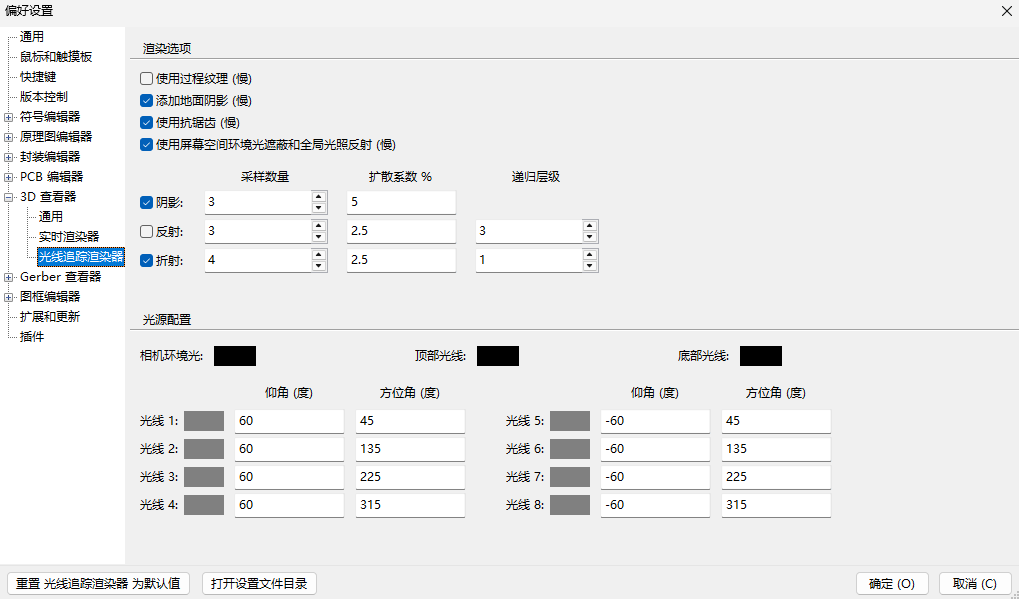Click 光线 8 方位角 field showing 315

776,505
